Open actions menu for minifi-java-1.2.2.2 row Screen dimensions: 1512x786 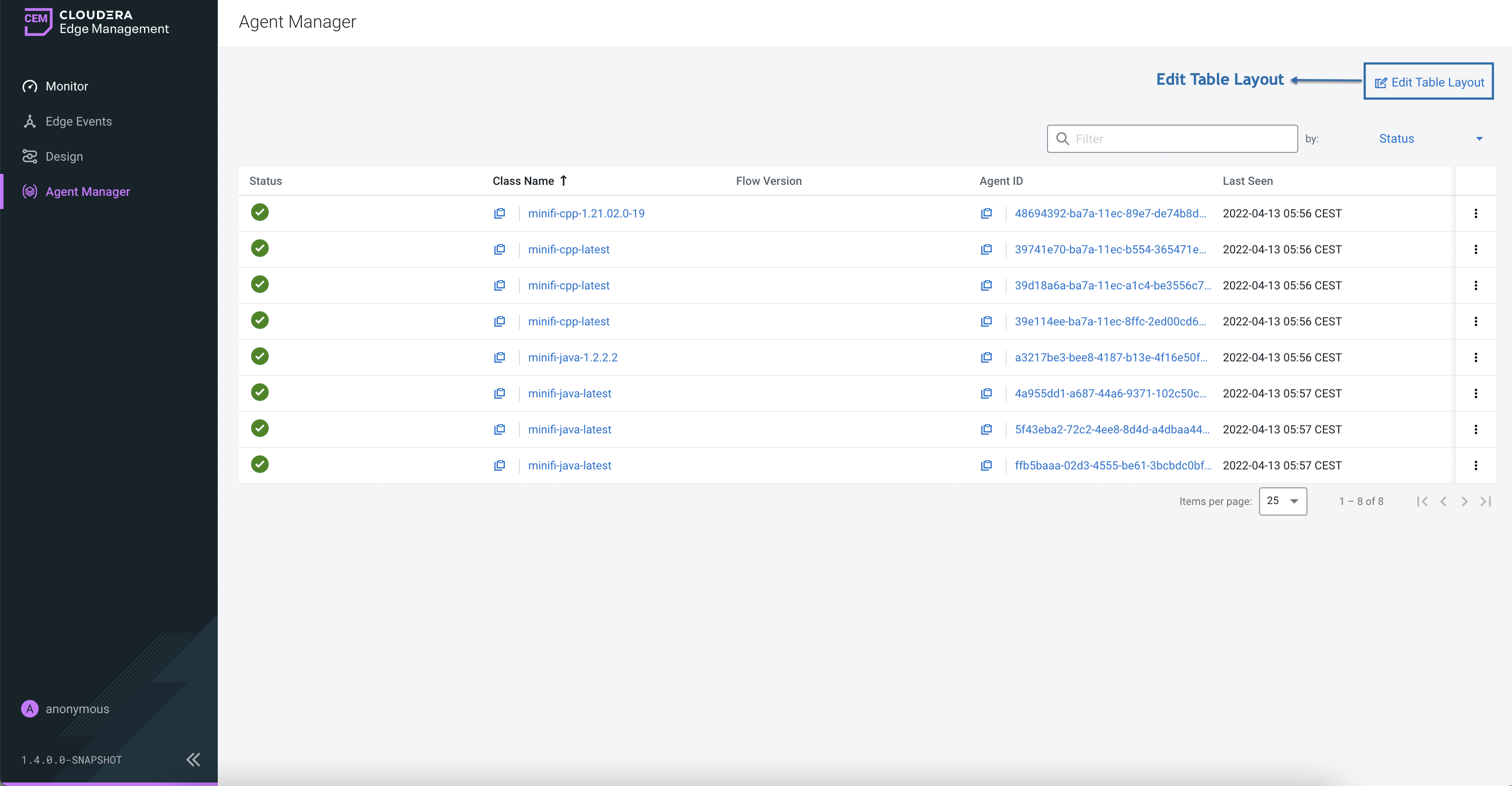click(x=1476, y=357)
